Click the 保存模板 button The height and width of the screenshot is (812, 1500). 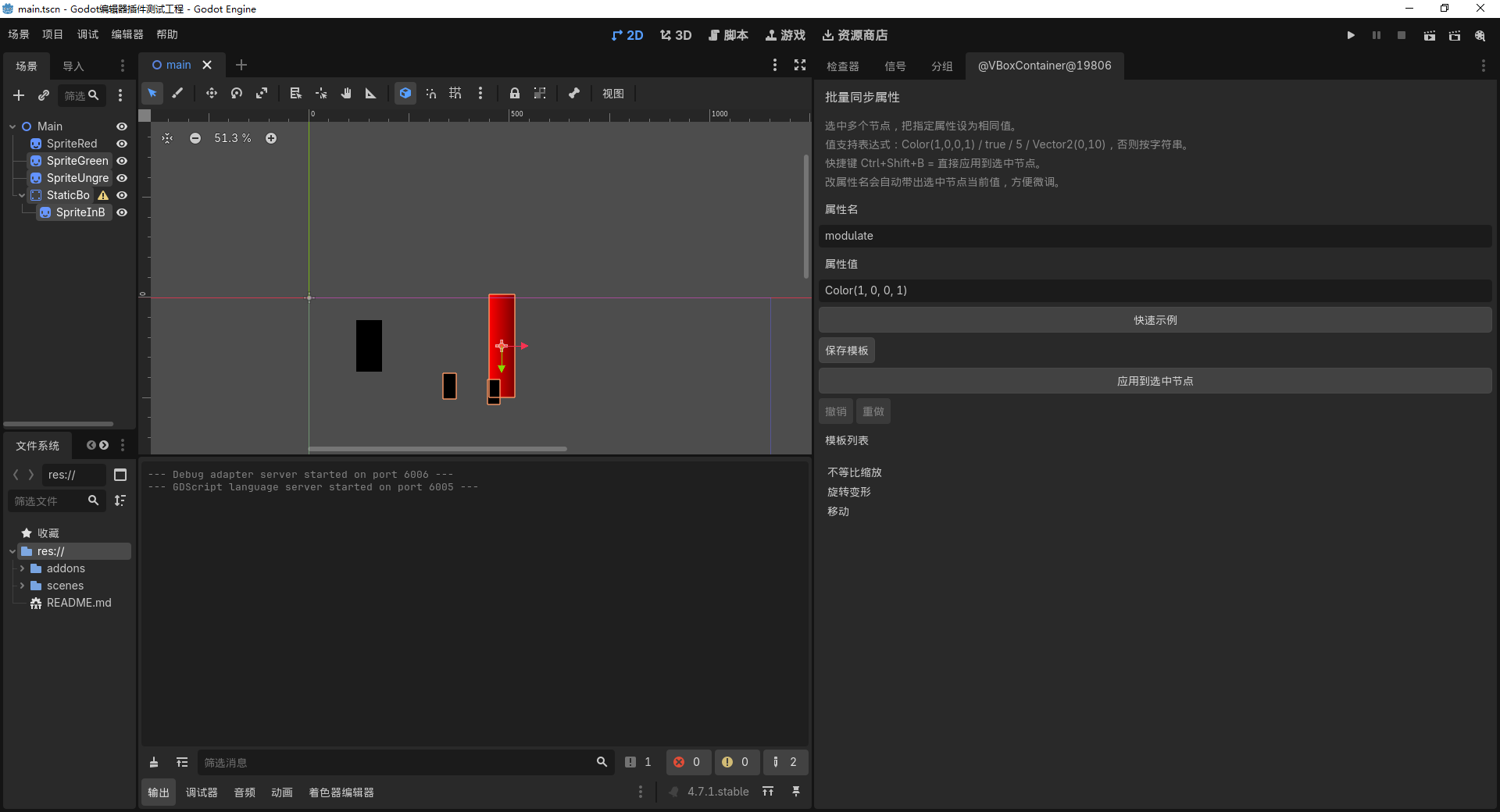847,351
